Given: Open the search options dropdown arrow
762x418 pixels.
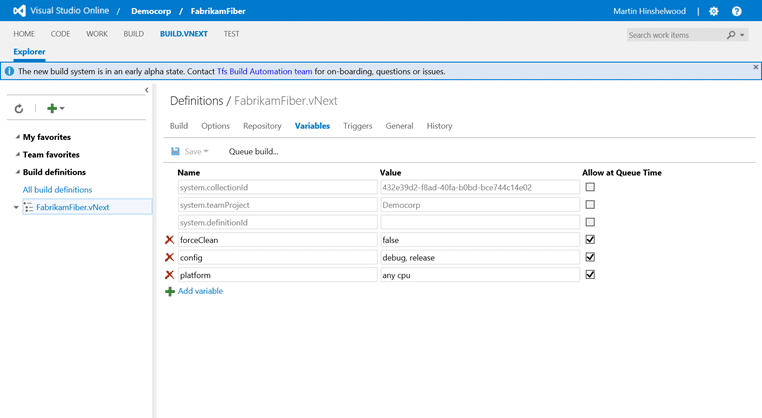Looking at the screenshot, I should click(742, 35).
